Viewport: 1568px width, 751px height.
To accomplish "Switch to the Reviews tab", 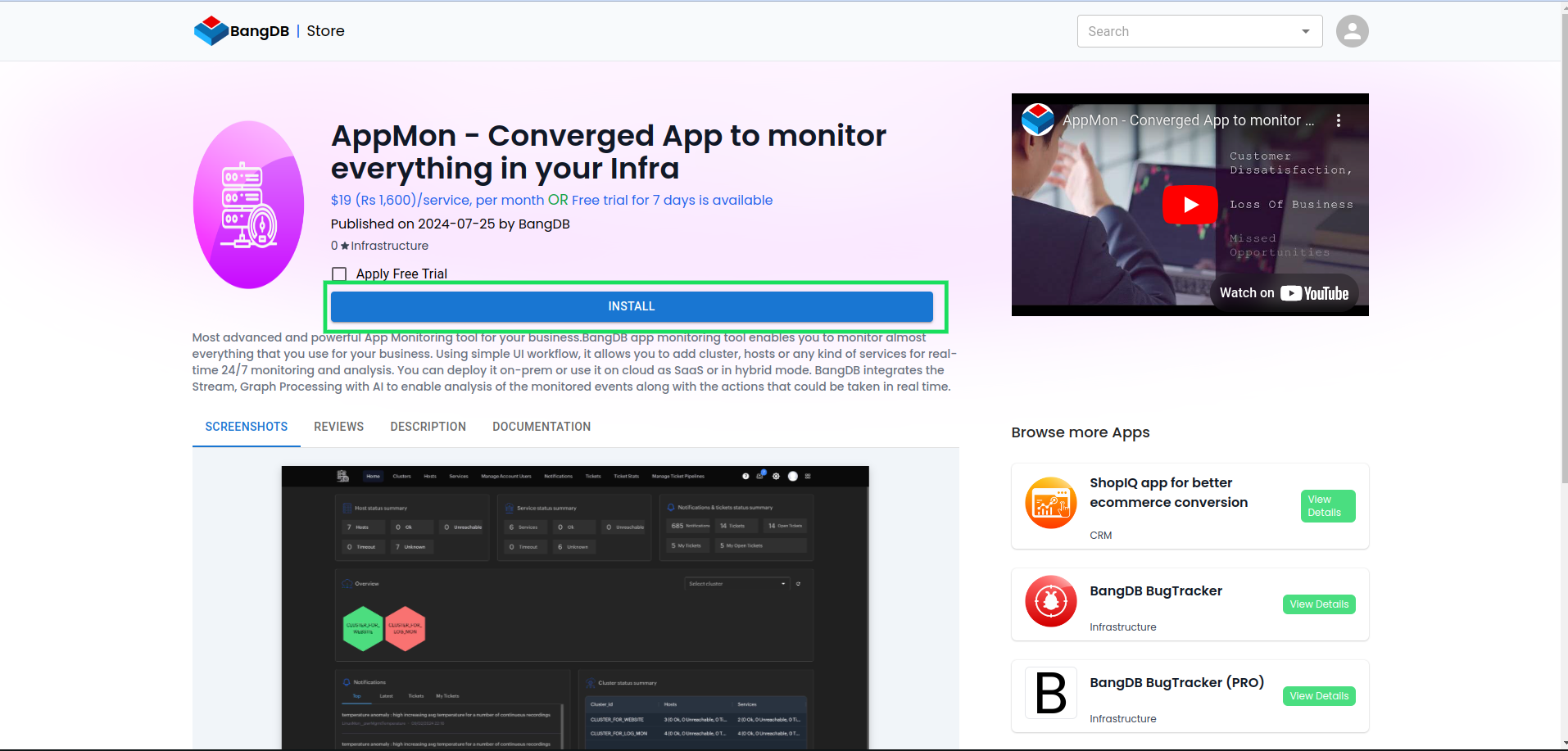I will 339,427.
